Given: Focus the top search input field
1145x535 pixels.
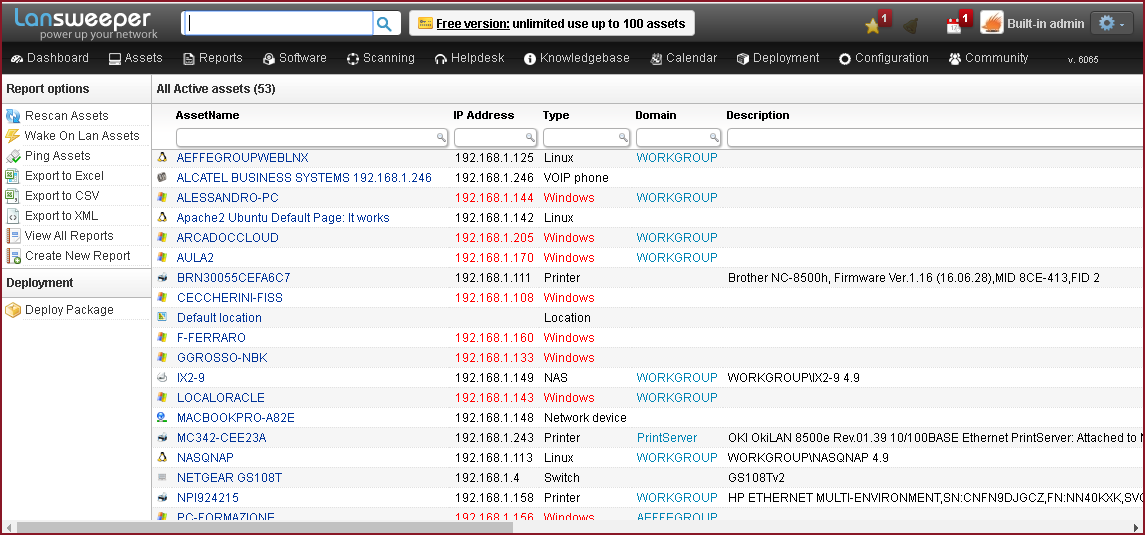Looking at the screenshot, I should tap(277, 23).
